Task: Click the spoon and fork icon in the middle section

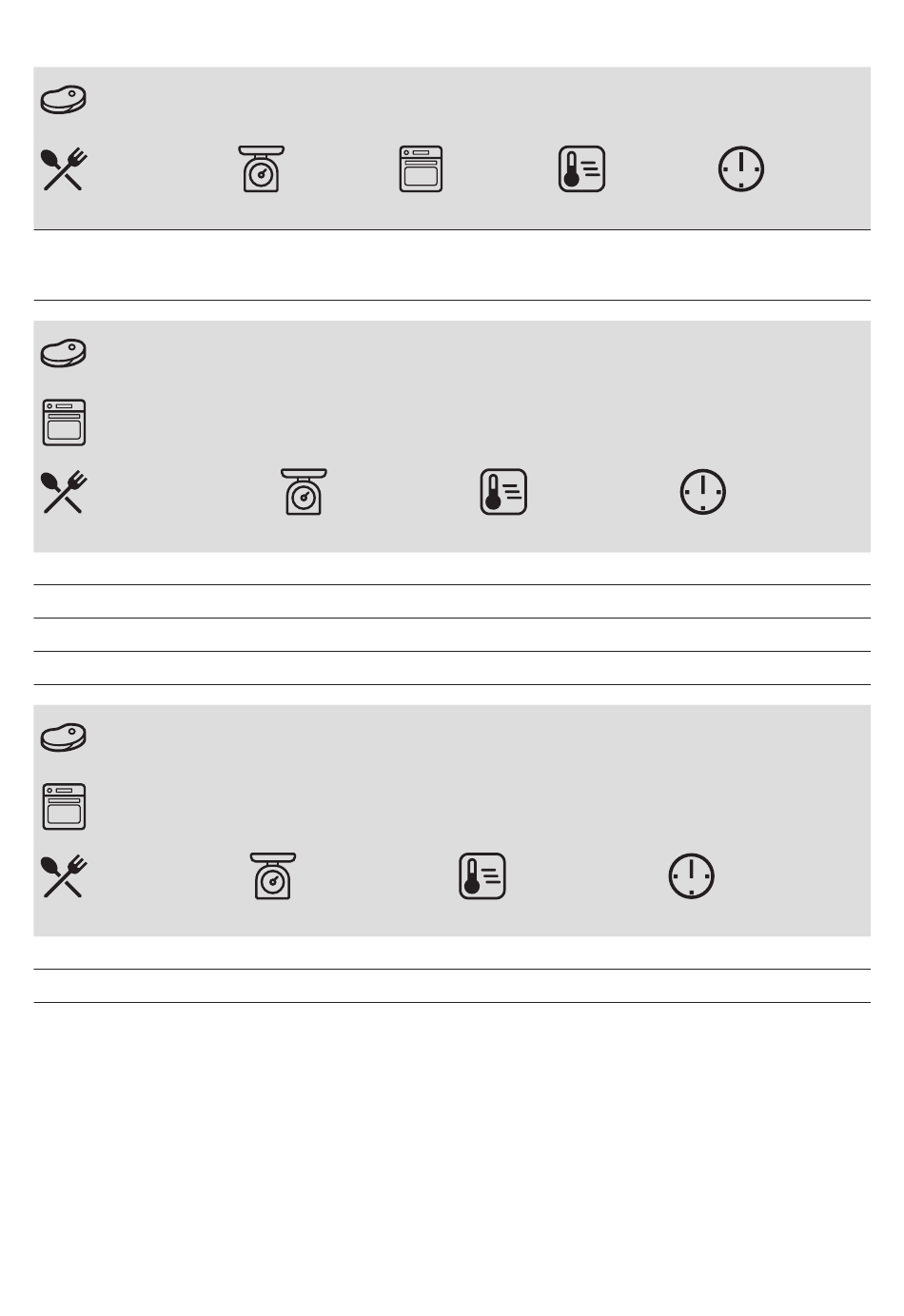Action: [64, 492]
